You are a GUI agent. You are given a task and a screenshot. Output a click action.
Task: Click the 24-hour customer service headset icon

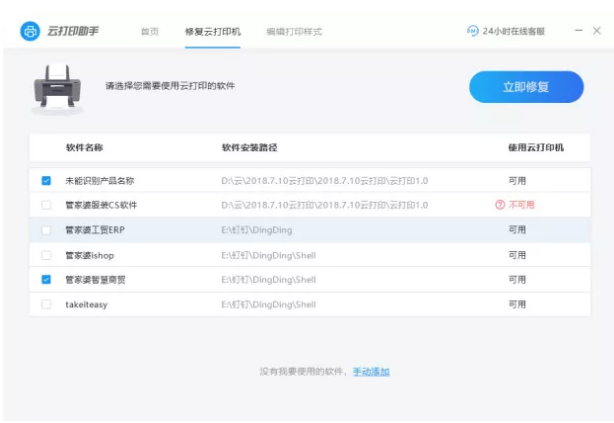(x=473, y=31)
